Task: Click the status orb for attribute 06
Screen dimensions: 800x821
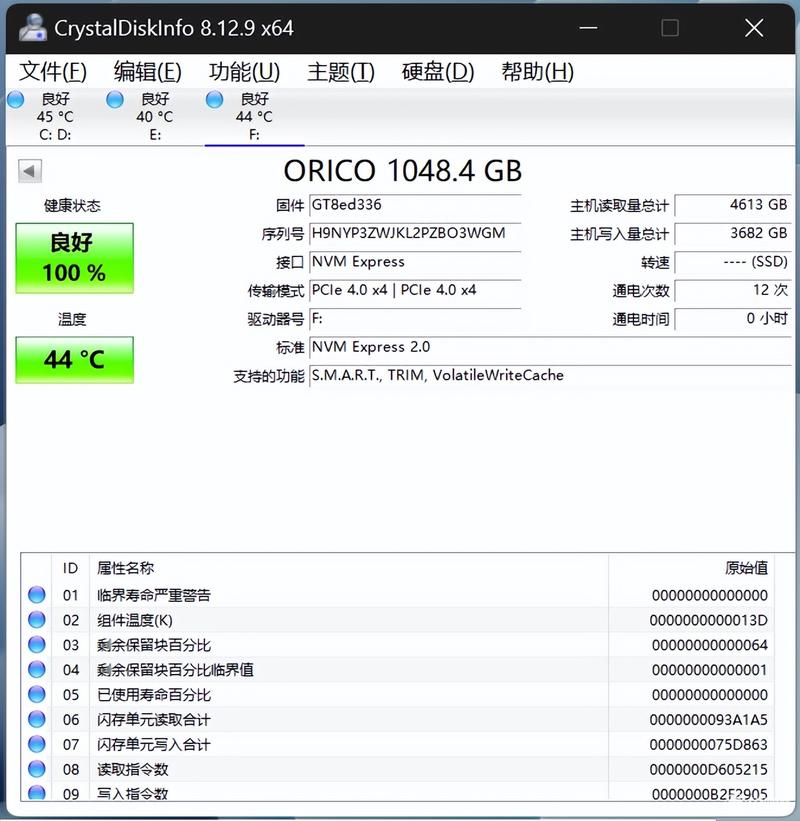Action: coord(37,719)
